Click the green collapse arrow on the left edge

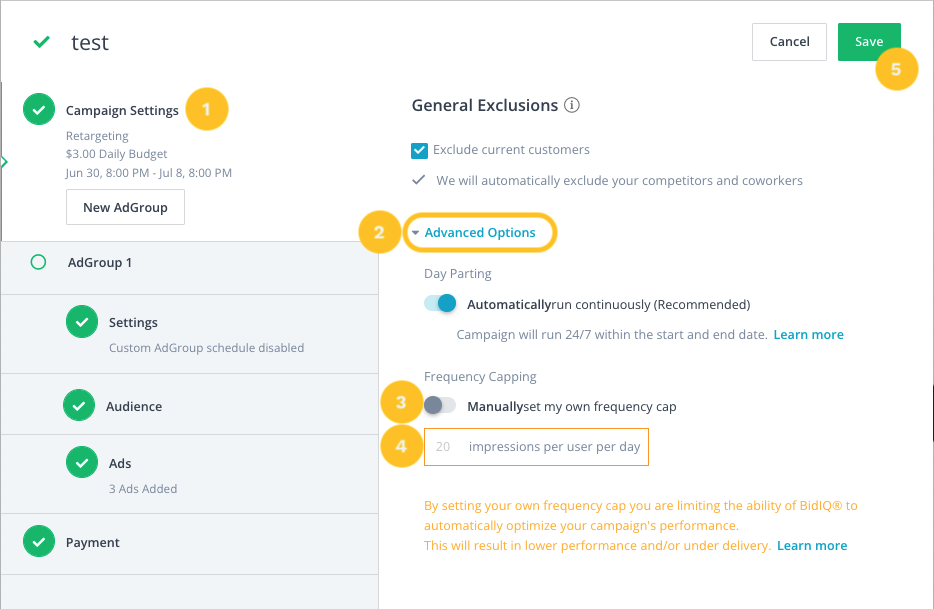[4, 160]
